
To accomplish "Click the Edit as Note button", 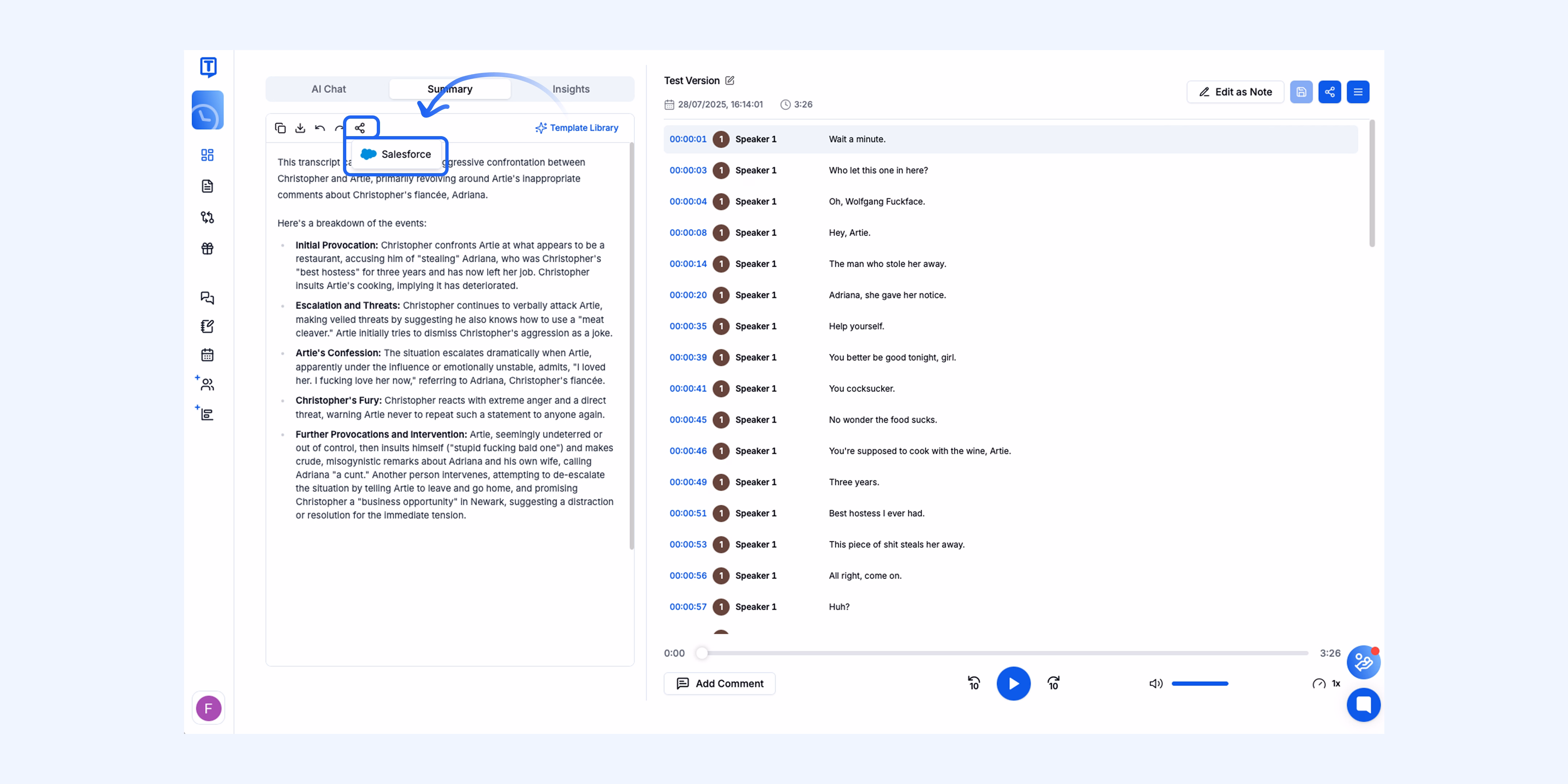I will (1235, 92).
